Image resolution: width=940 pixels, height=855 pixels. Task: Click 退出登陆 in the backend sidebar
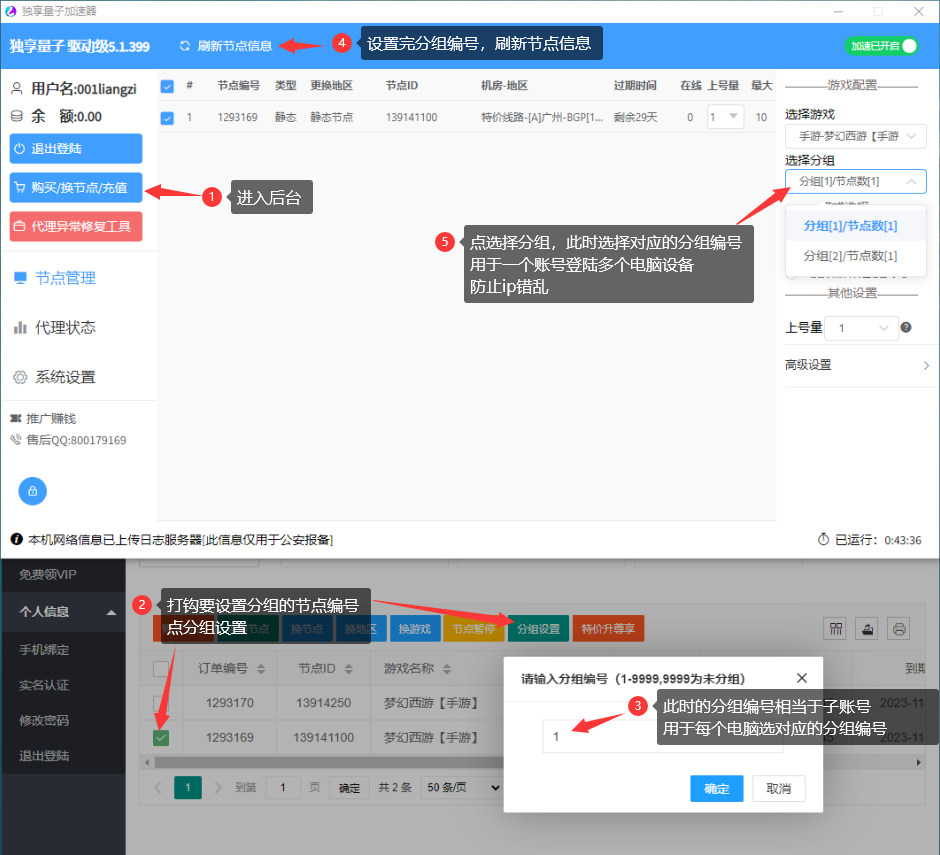coord(44,755)
